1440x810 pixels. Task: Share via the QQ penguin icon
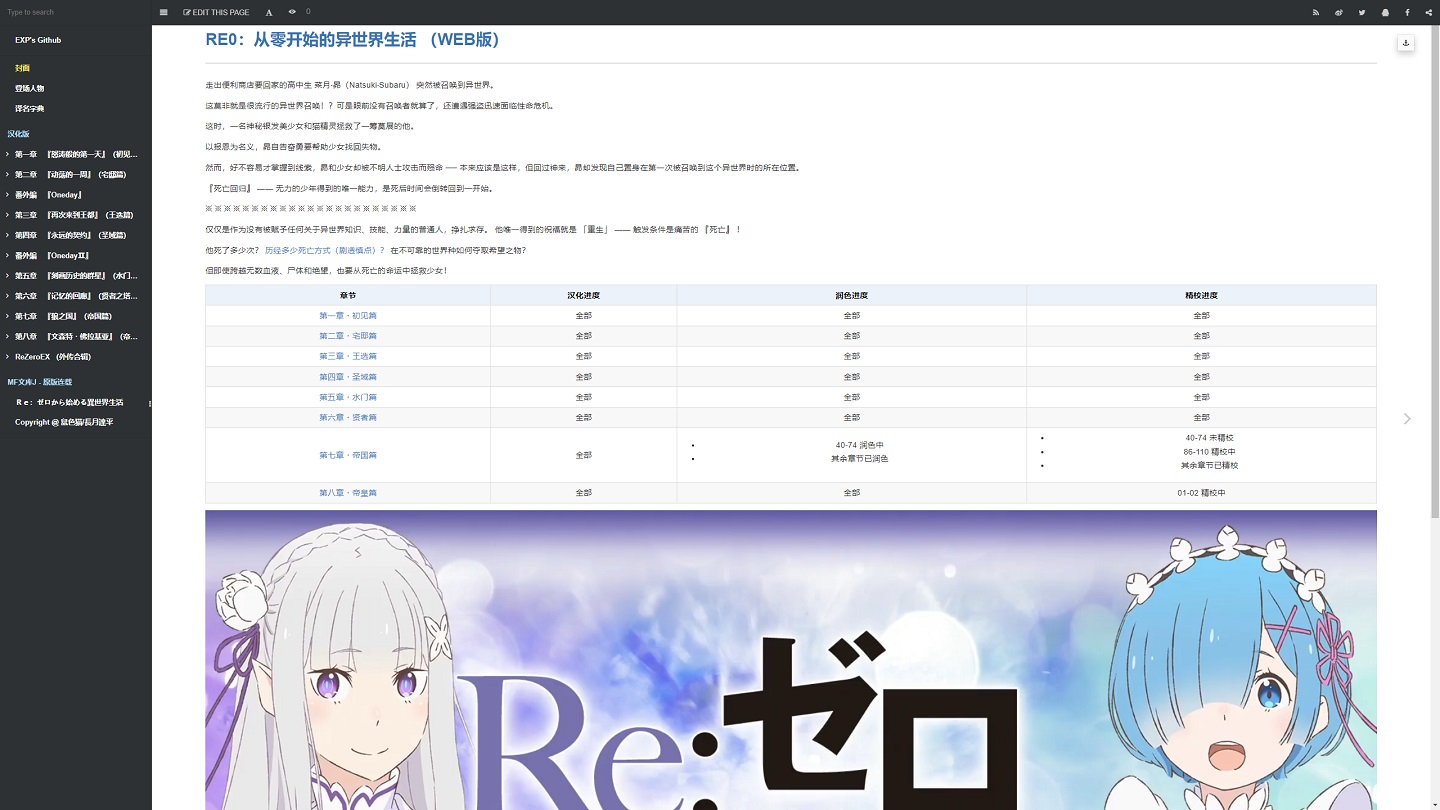click(x=1385, y=12)
